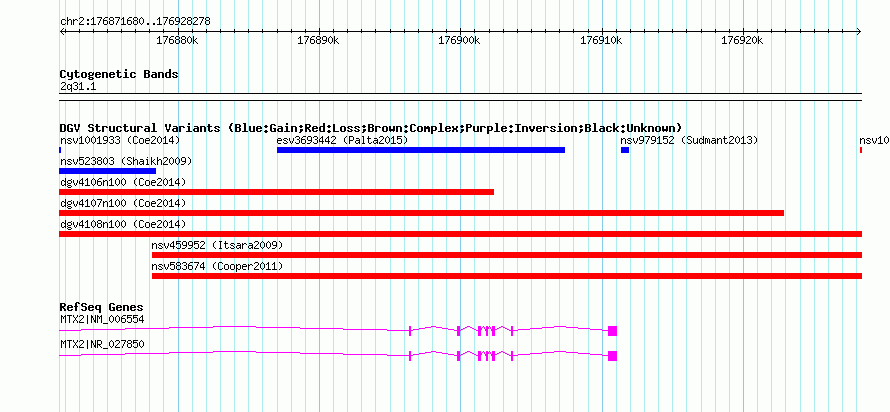Click the last exon block of MTX2|NM_006554
Viewport: 890px width, 412px height.
coord(612,331)
